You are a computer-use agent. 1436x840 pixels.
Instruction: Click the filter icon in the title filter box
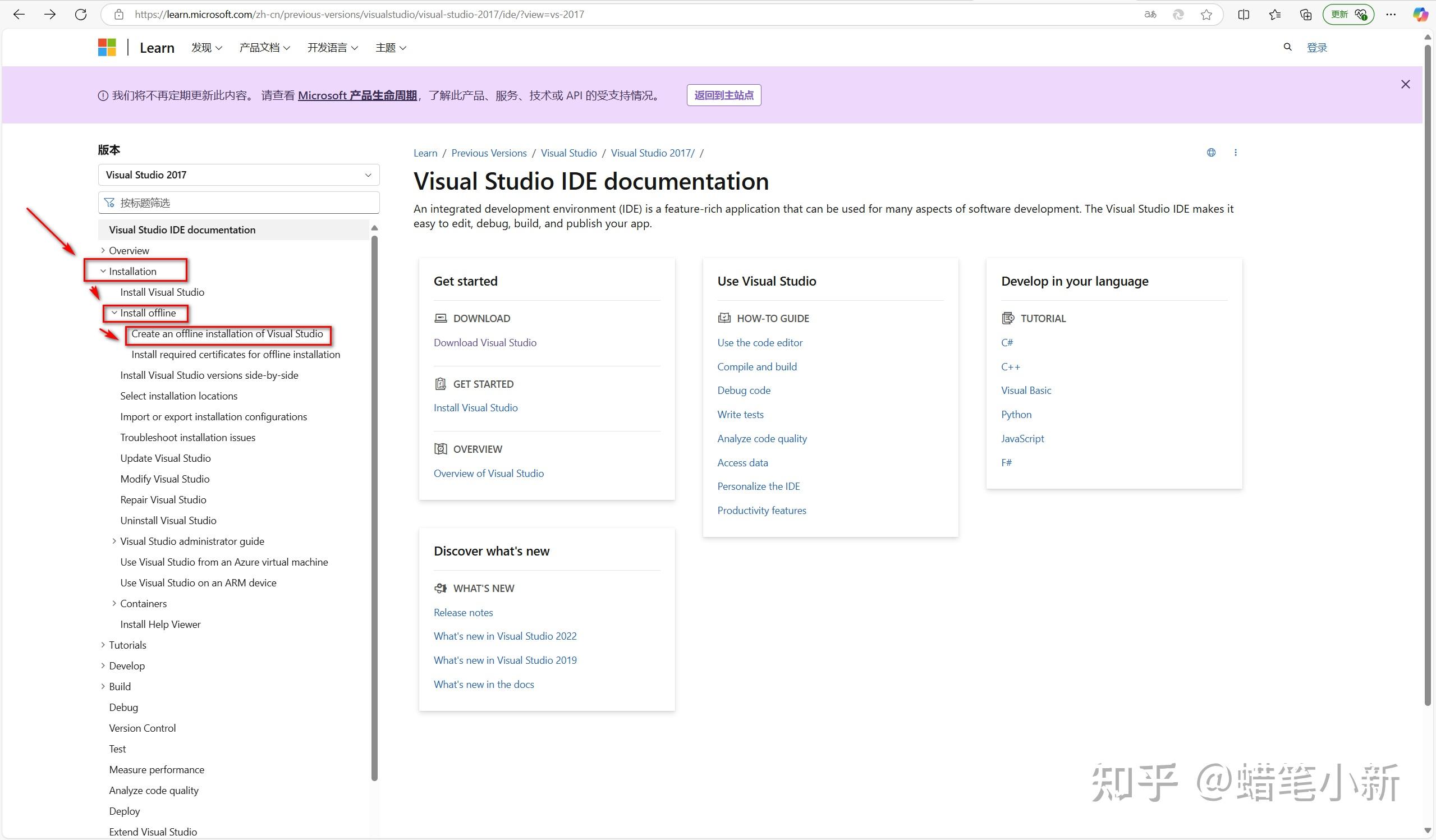[109, 203]
